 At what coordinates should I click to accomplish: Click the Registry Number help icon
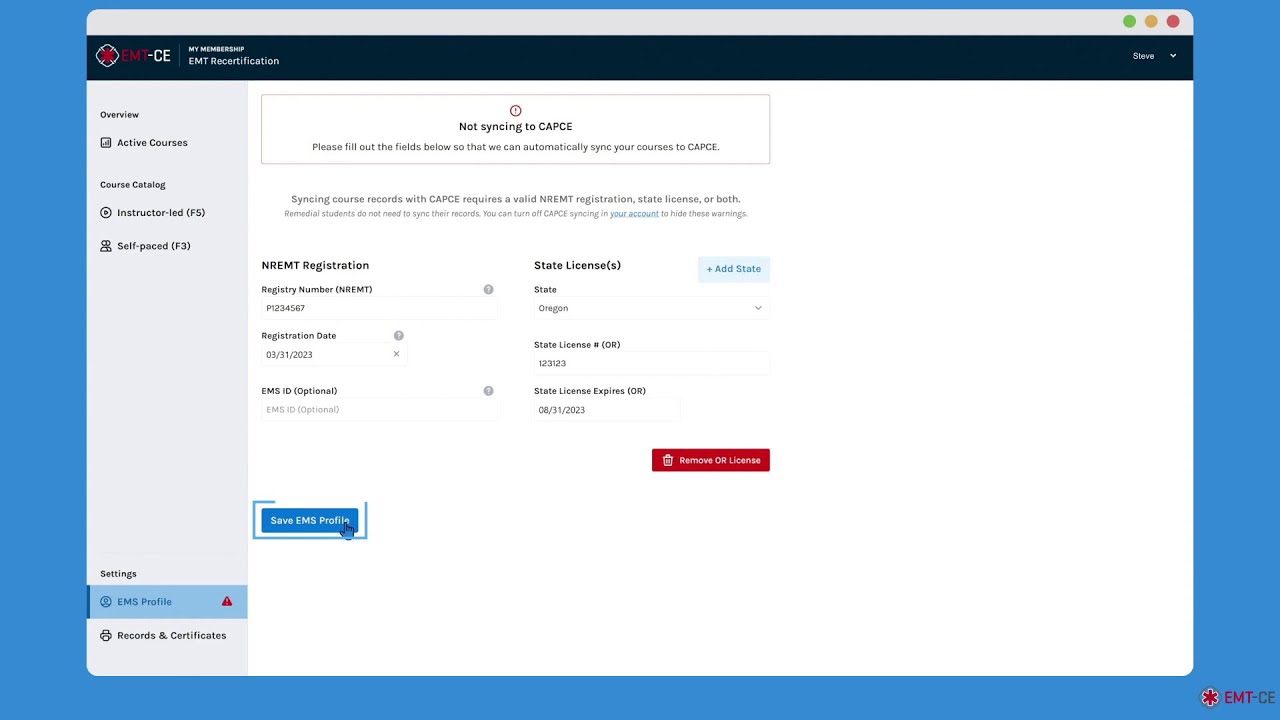click(488, 289)
